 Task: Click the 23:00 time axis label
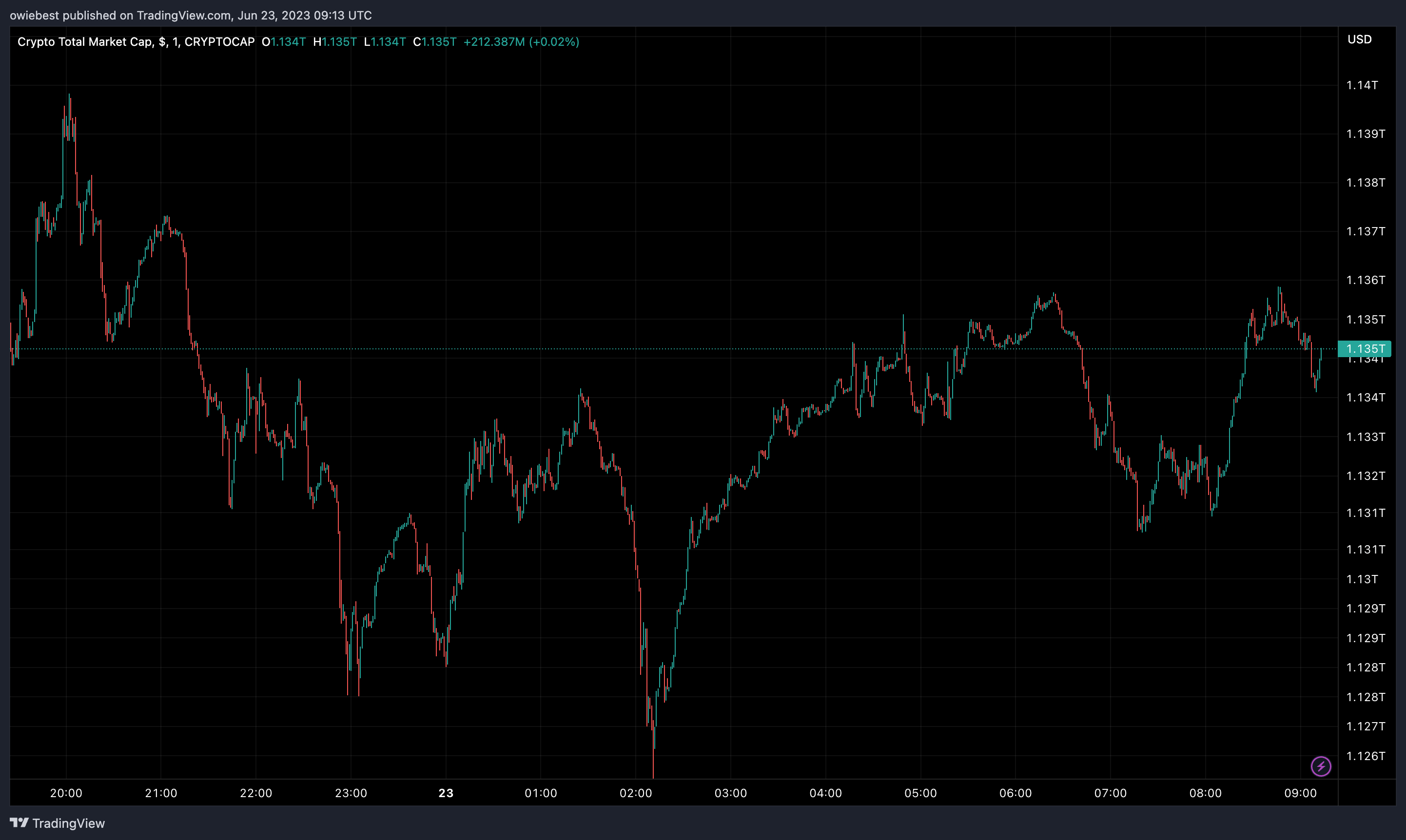click(x=351, y=793)
